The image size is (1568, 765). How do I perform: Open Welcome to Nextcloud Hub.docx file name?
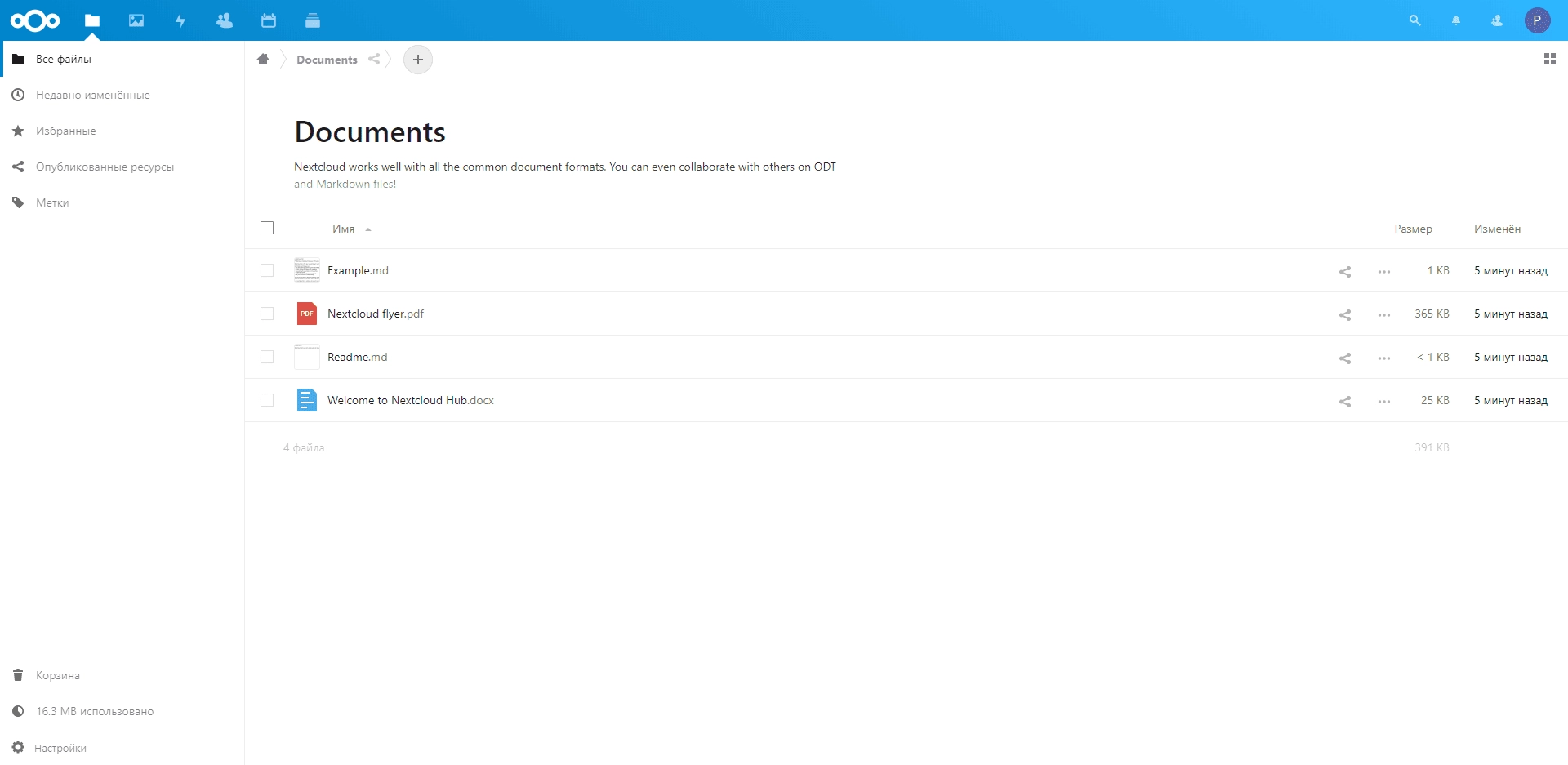tap(411, 400)
